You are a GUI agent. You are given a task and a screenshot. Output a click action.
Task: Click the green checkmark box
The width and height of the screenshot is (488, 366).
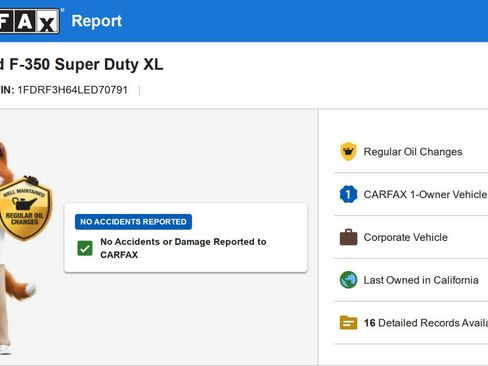[85, 248]
